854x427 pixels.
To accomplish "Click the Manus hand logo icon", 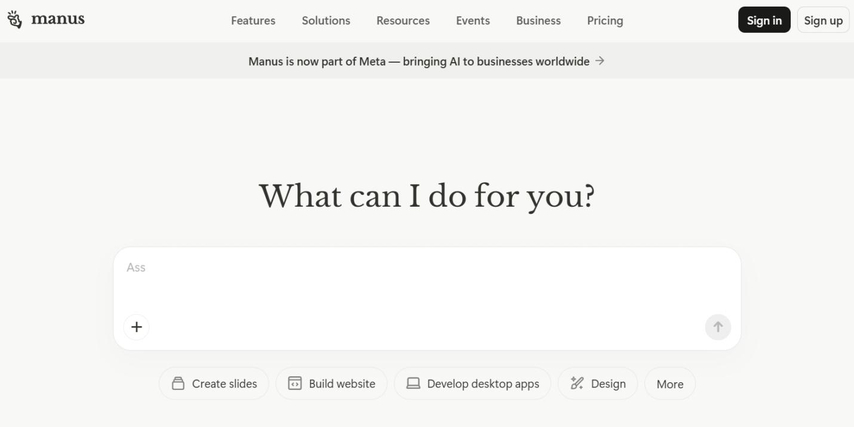I will [x=15, y=20].
